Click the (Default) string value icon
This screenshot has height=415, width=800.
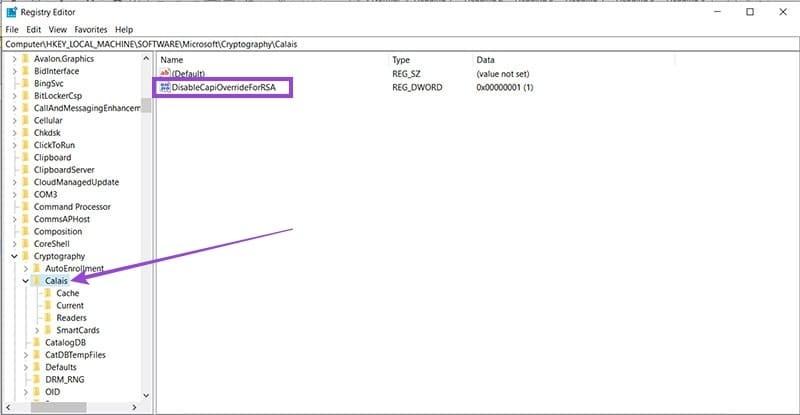(164, 74)
